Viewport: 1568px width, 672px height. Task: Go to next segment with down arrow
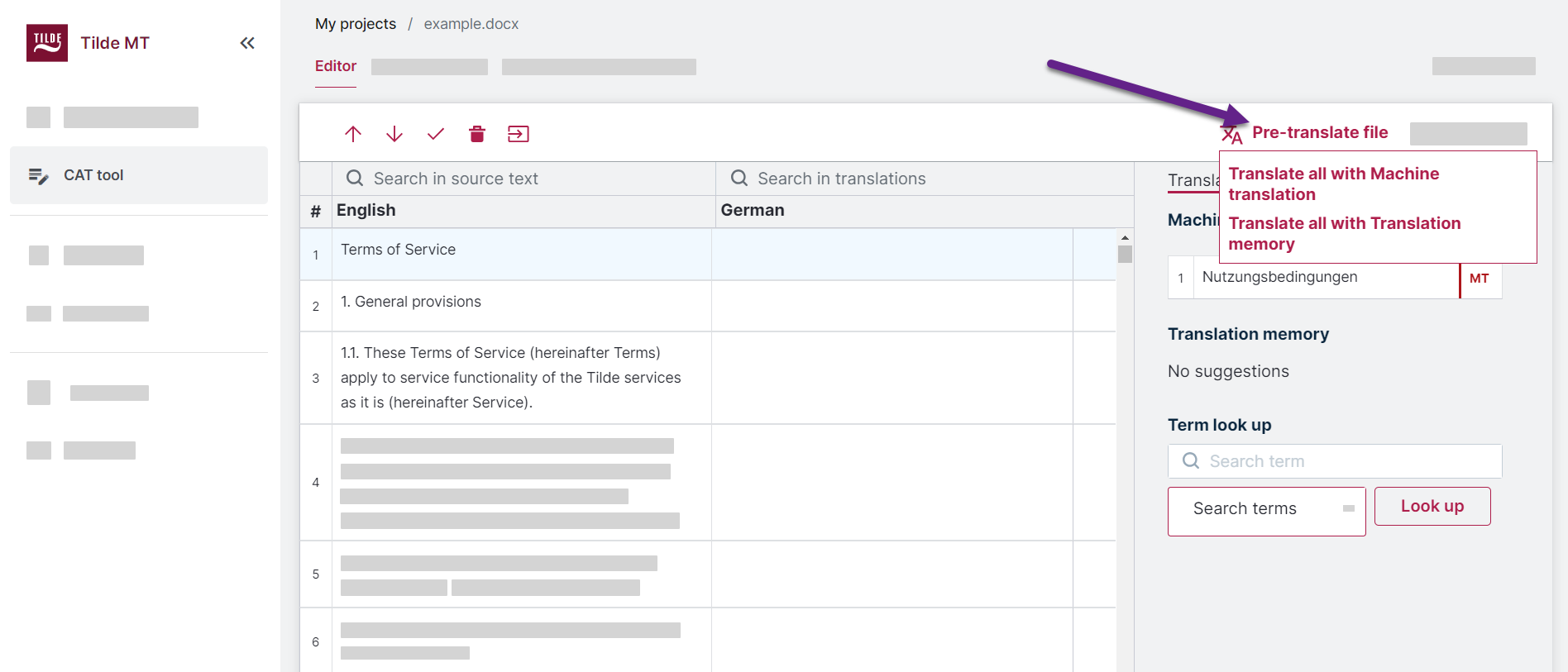394,134
